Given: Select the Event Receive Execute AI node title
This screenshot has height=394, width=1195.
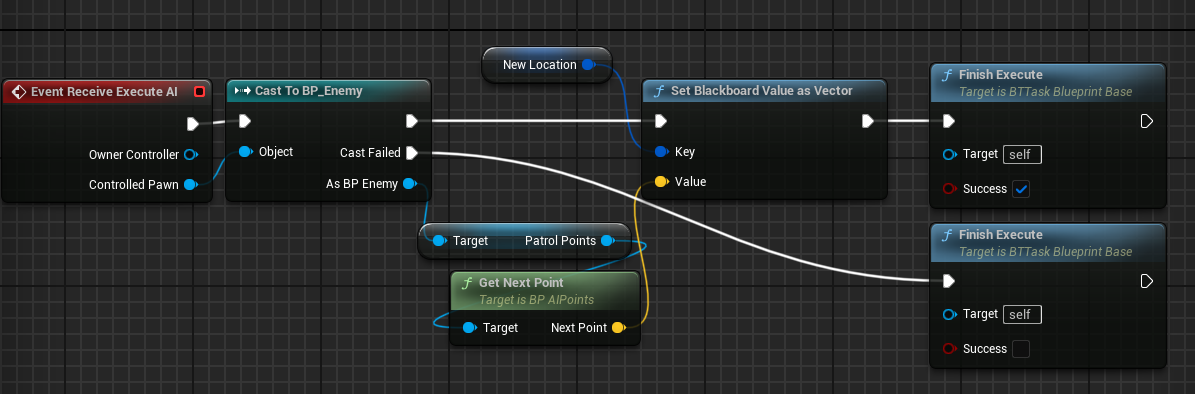Looking at the screenshot, I should 104,91.
